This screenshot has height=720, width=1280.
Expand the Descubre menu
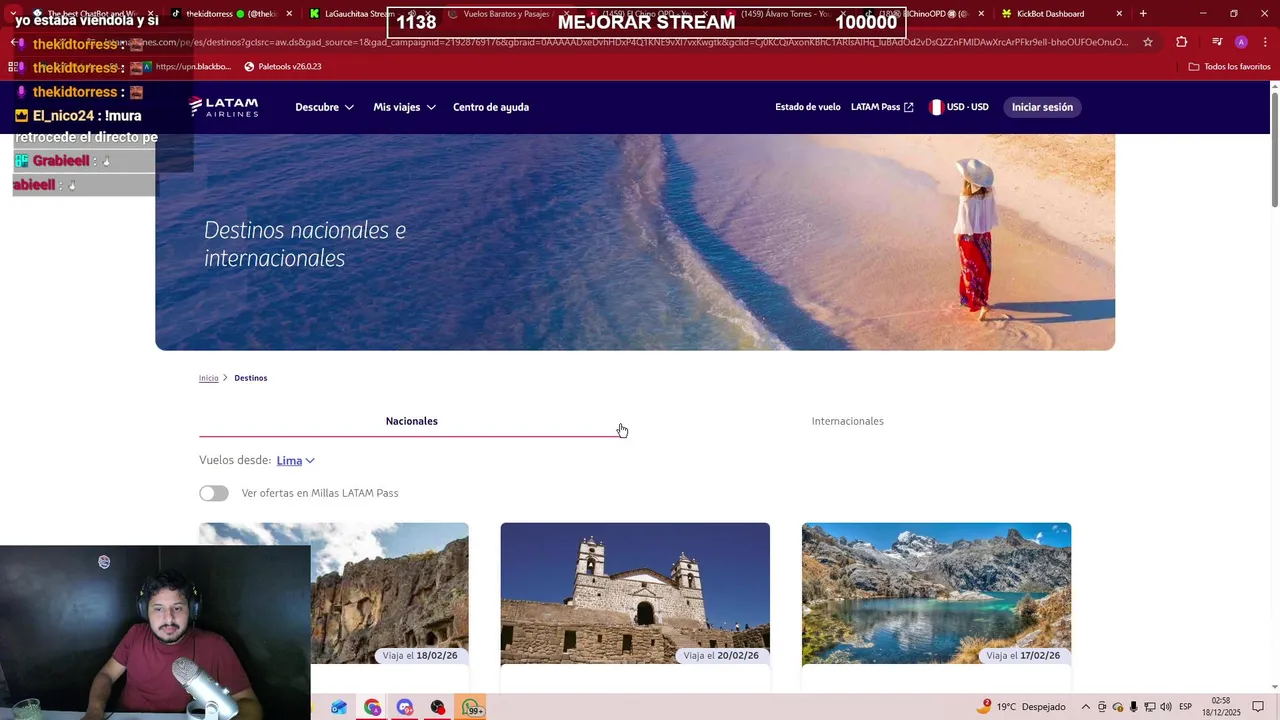tap(324, 107)
